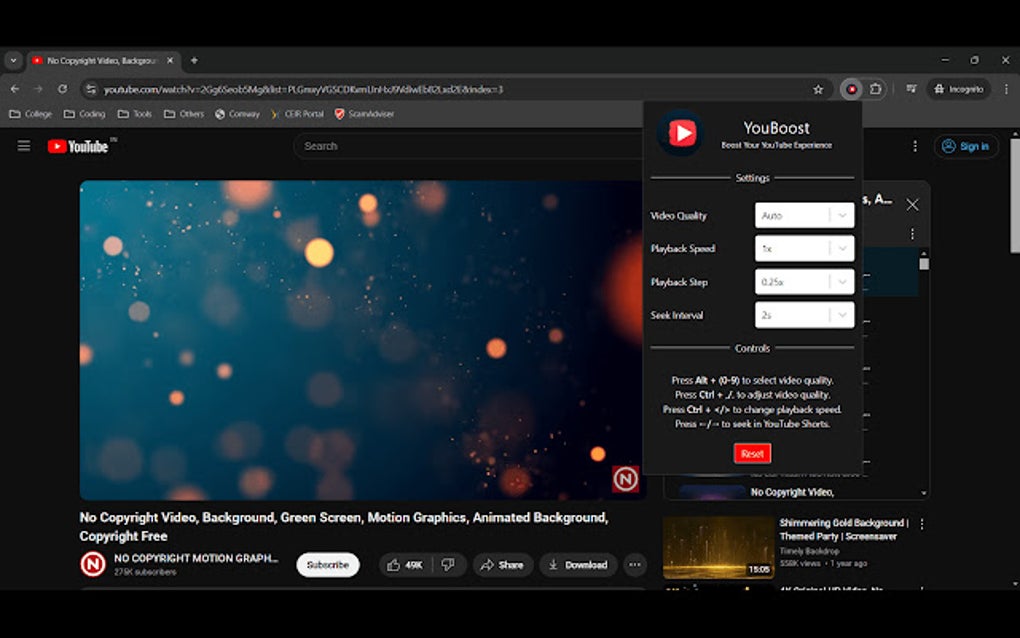1020x638 pixels.
Task: Close the playlist panel
Action: [x=912, y=205]
